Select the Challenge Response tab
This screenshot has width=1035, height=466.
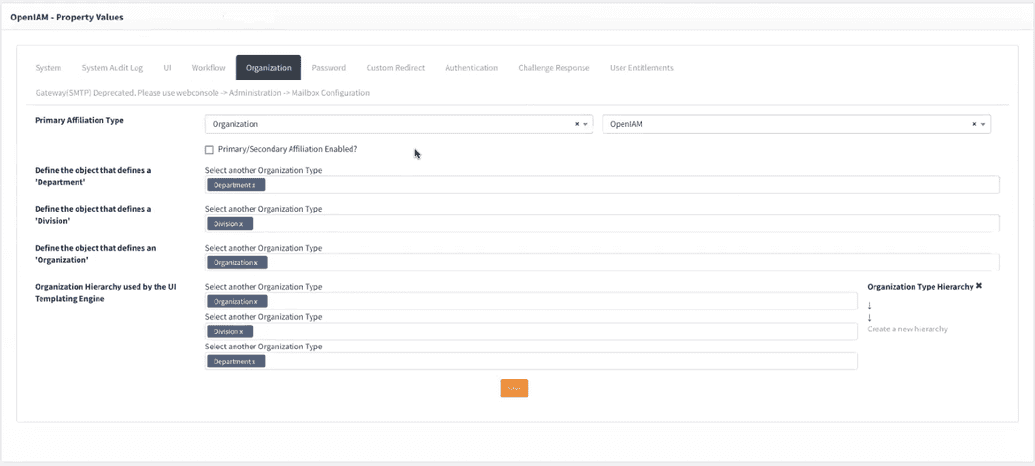pos(553,68)
